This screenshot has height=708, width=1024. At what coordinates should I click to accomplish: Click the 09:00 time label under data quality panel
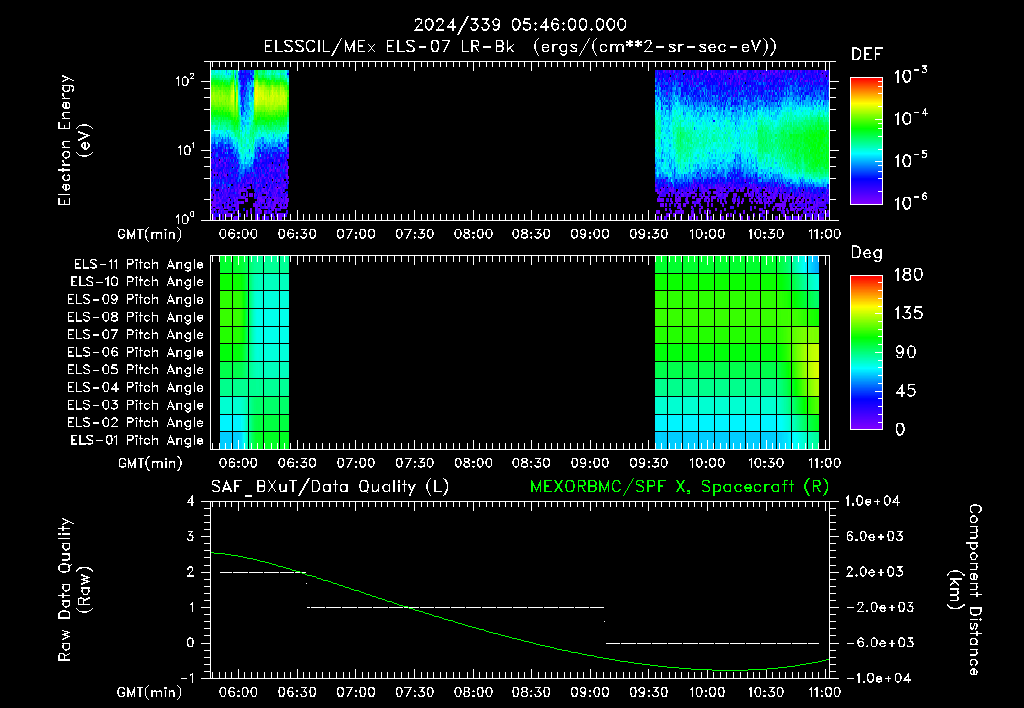tap(590, 692)
